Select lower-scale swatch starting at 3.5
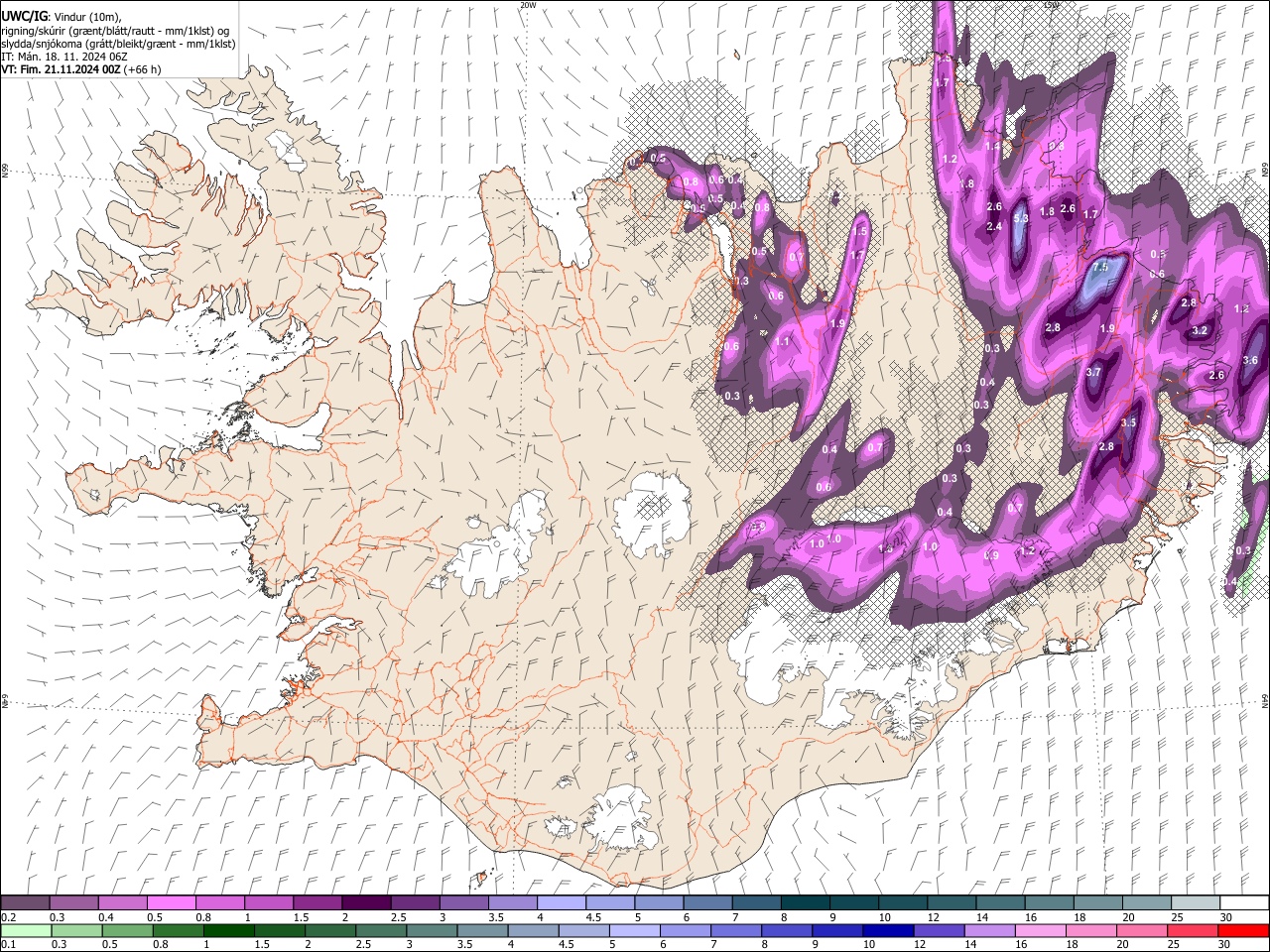Image resolution: width=1270 pixels, height=952 pixels. (x=482, y=931)
